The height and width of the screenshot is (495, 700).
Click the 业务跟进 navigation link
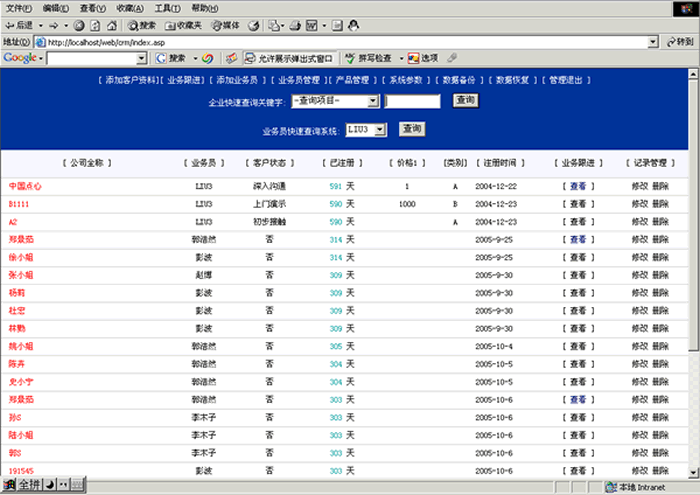[x=184, y=80]
